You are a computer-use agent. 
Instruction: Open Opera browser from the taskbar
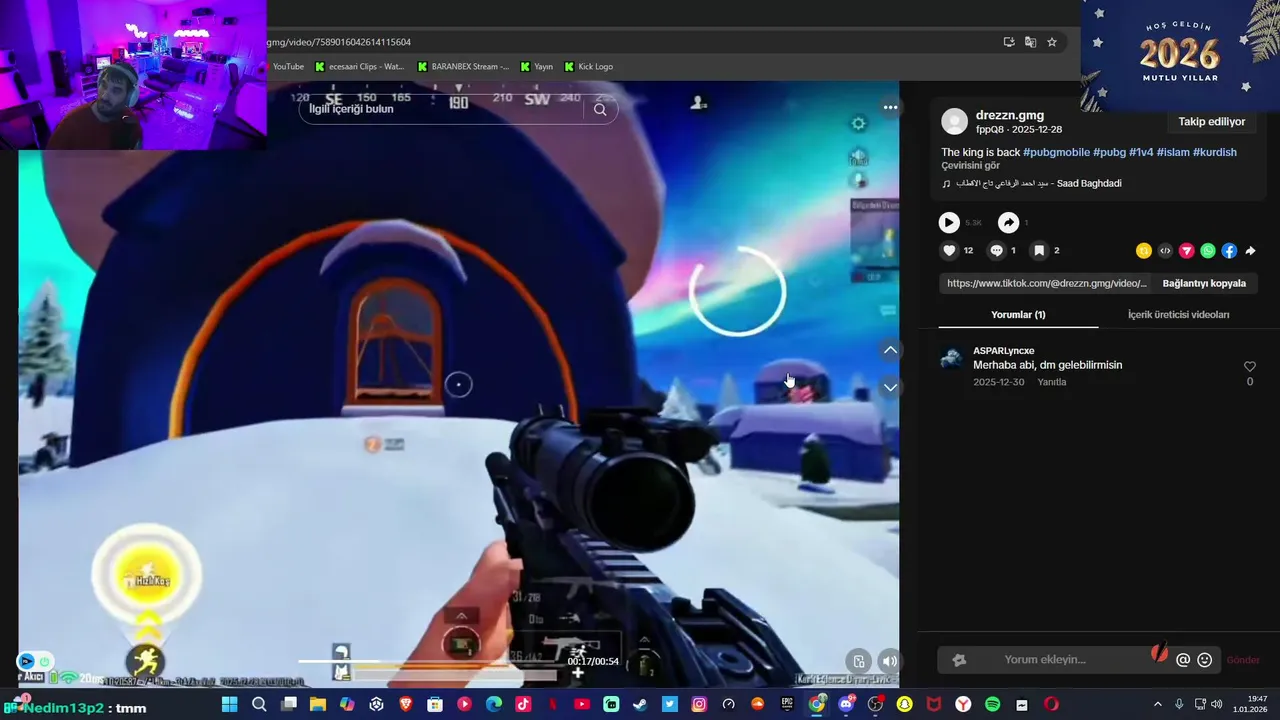click(1051, 704)
